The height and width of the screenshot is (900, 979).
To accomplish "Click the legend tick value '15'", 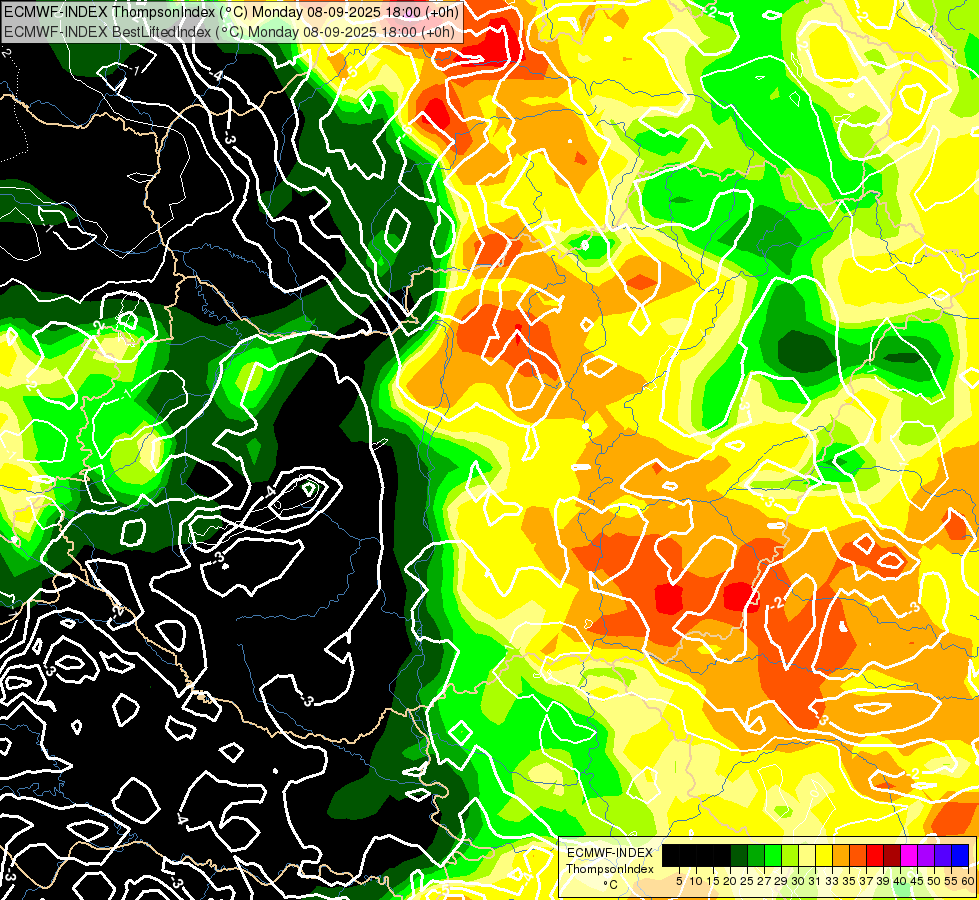I will (713, 881).
